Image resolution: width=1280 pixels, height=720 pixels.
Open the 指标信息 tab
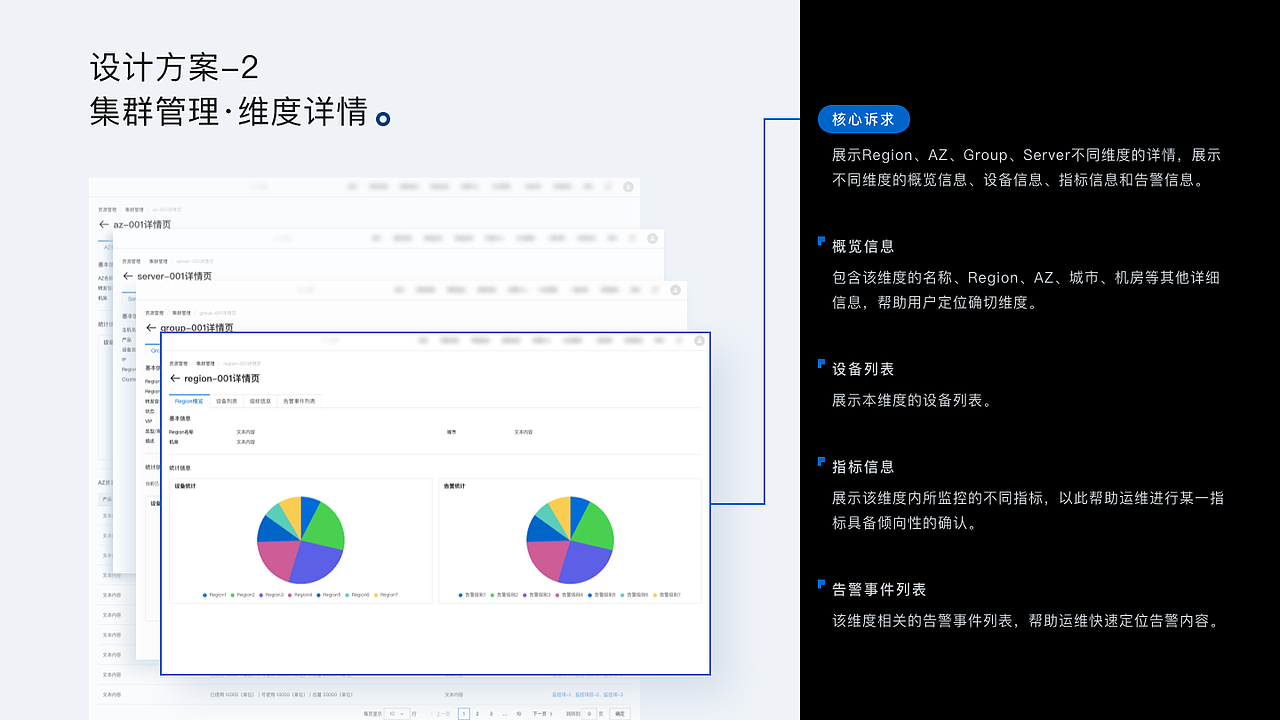tap(262, 401)
